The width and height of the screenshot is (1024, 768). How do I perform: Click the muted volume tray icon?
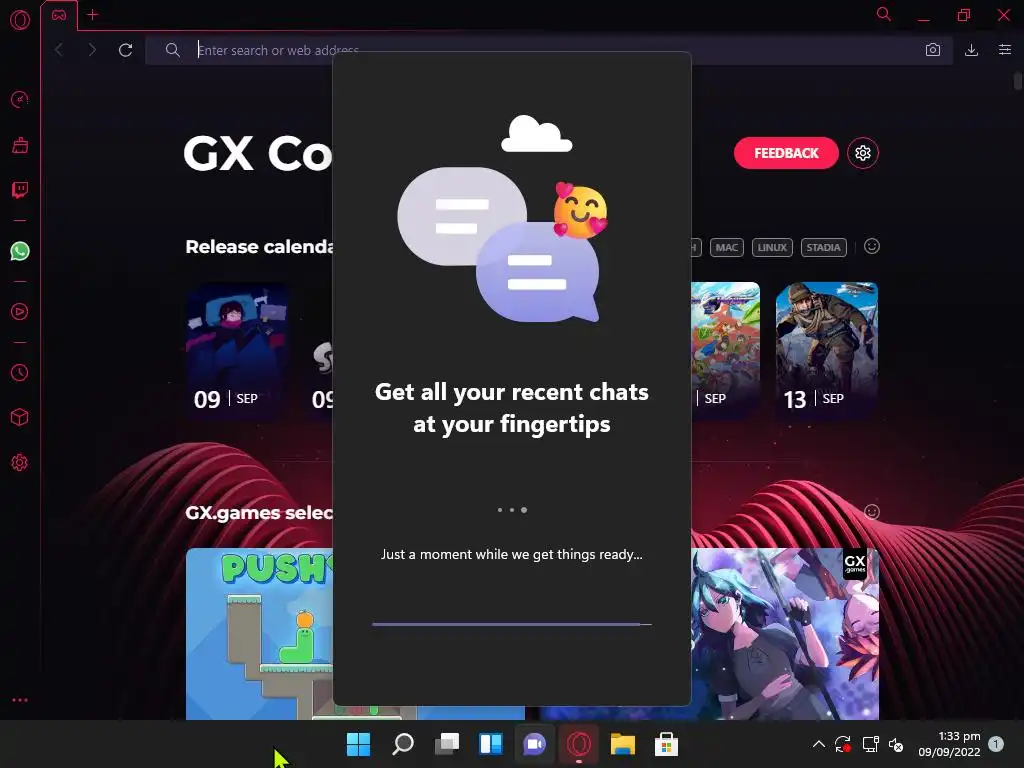tap(896, 744)
